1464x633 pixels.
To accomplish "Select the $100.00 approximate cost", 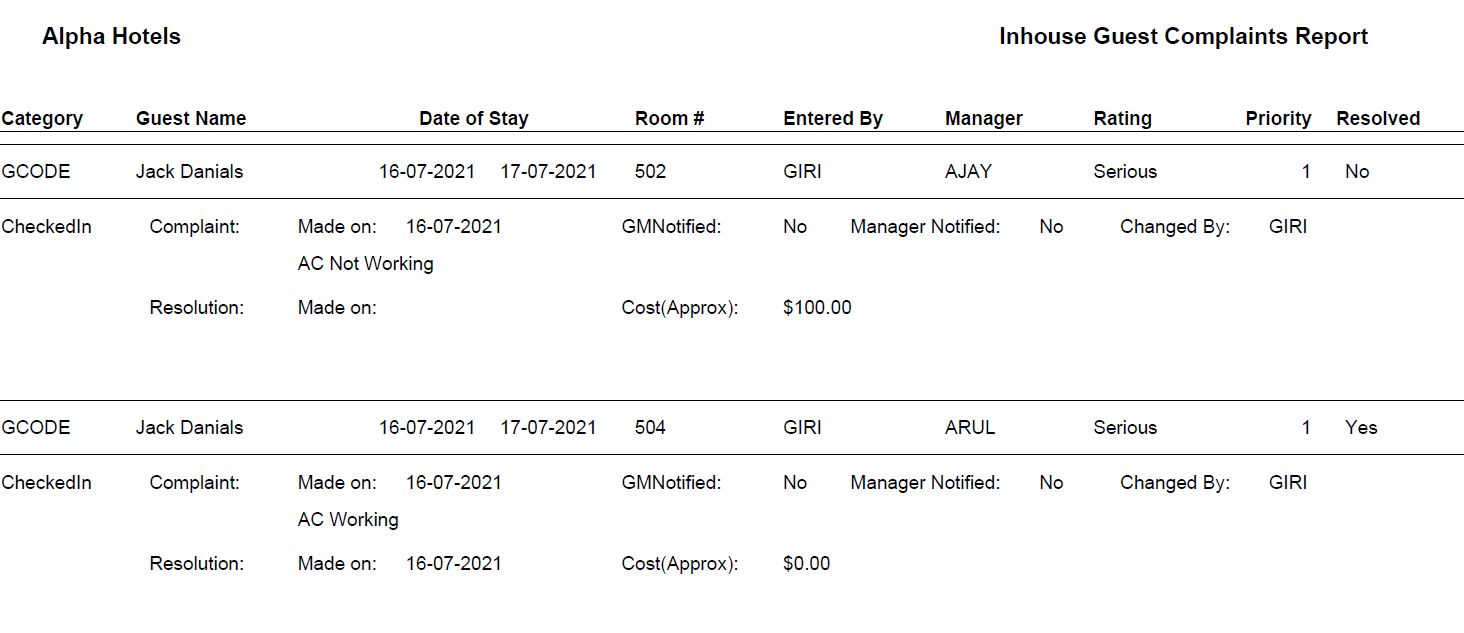I will [817, 308].
